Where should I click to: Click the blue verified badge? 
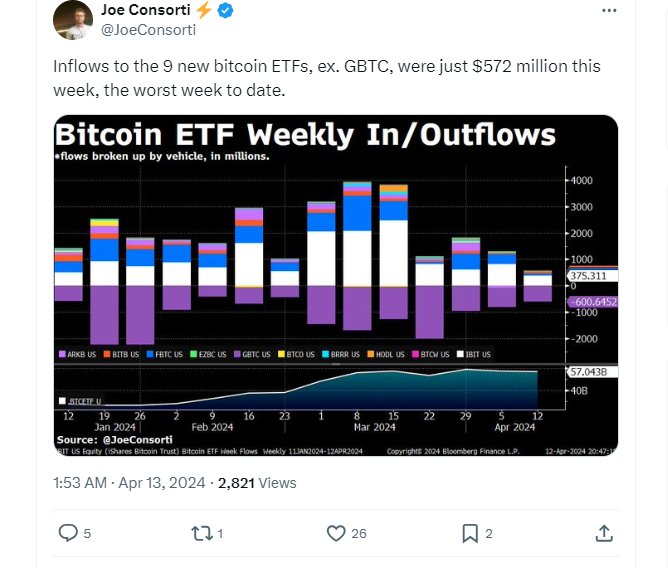point(225,10)
